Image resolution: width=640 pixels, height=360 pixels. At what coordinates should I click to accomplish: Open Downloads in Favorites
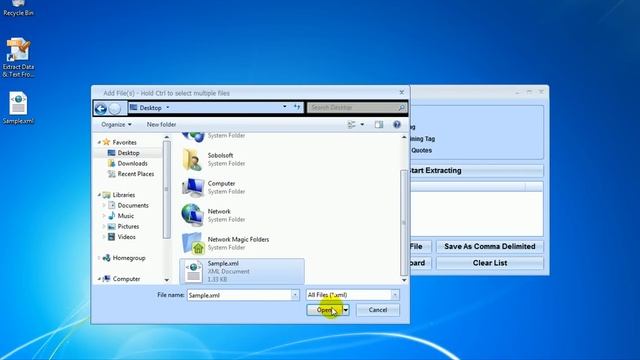pos(133,163)
